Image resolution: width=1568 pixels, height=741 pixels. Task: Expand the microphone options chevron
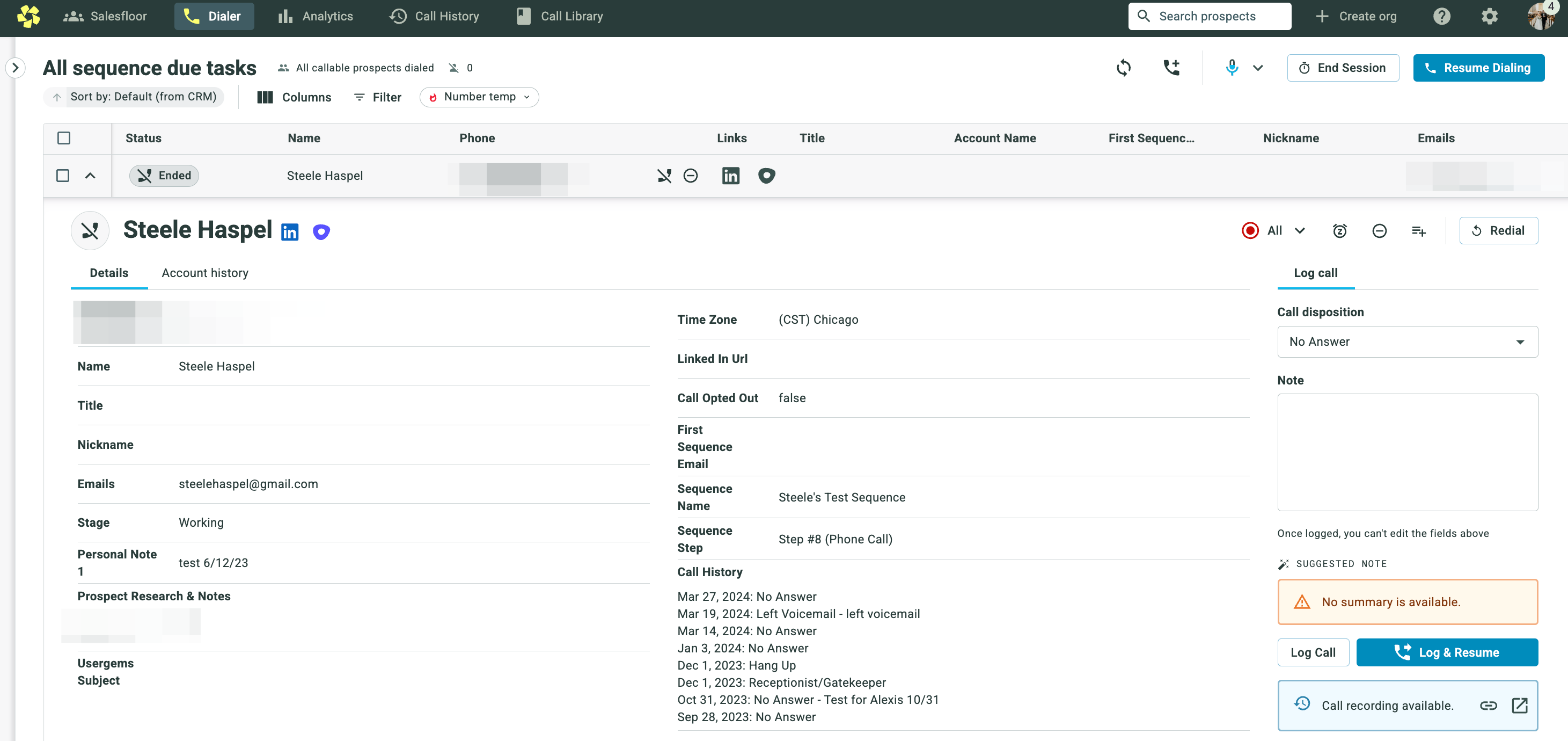1258,68
